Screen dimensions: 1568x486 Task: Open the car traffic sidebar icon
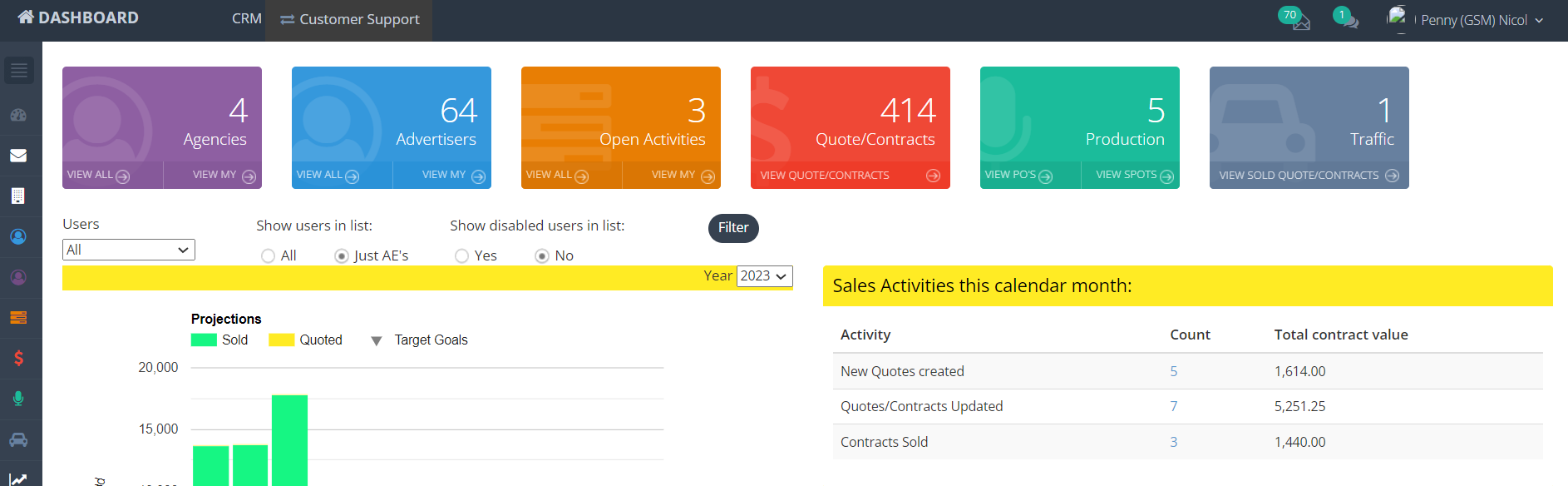click(18, 439)
